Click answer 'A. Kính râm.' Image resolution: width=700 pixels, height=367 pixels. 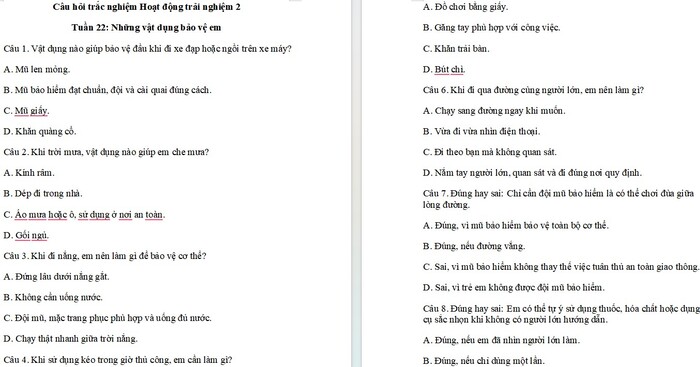[x=29, y=172]
